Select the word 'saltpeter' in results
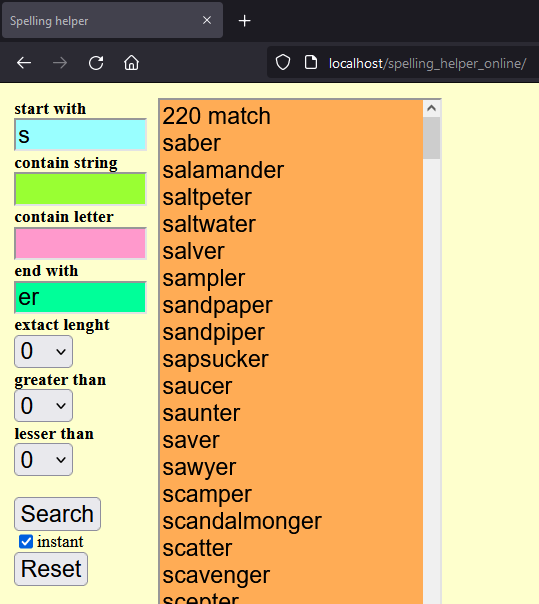539x604 pixels. tap(207, 197)
